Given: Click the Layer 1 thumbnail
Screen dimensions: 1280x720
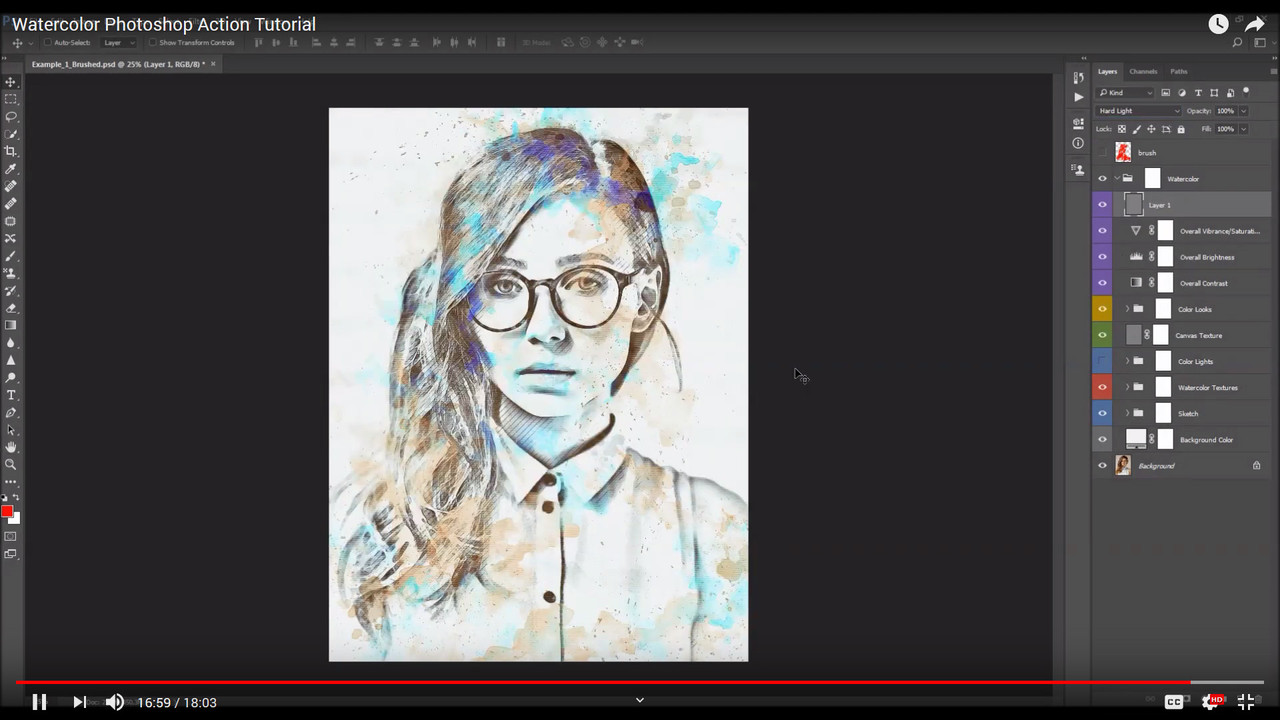Looking at the screenshot, I should [x=1134, y=204].
